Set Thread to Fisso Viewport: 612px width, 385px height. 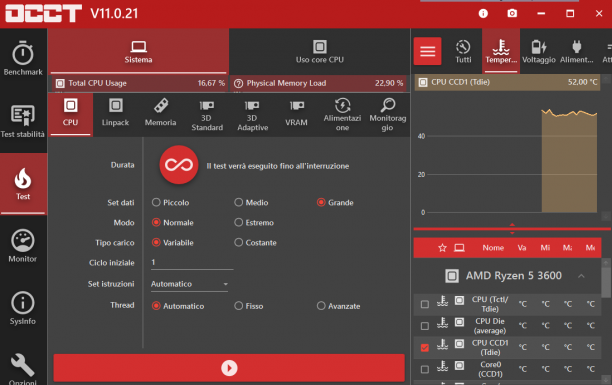249,306
